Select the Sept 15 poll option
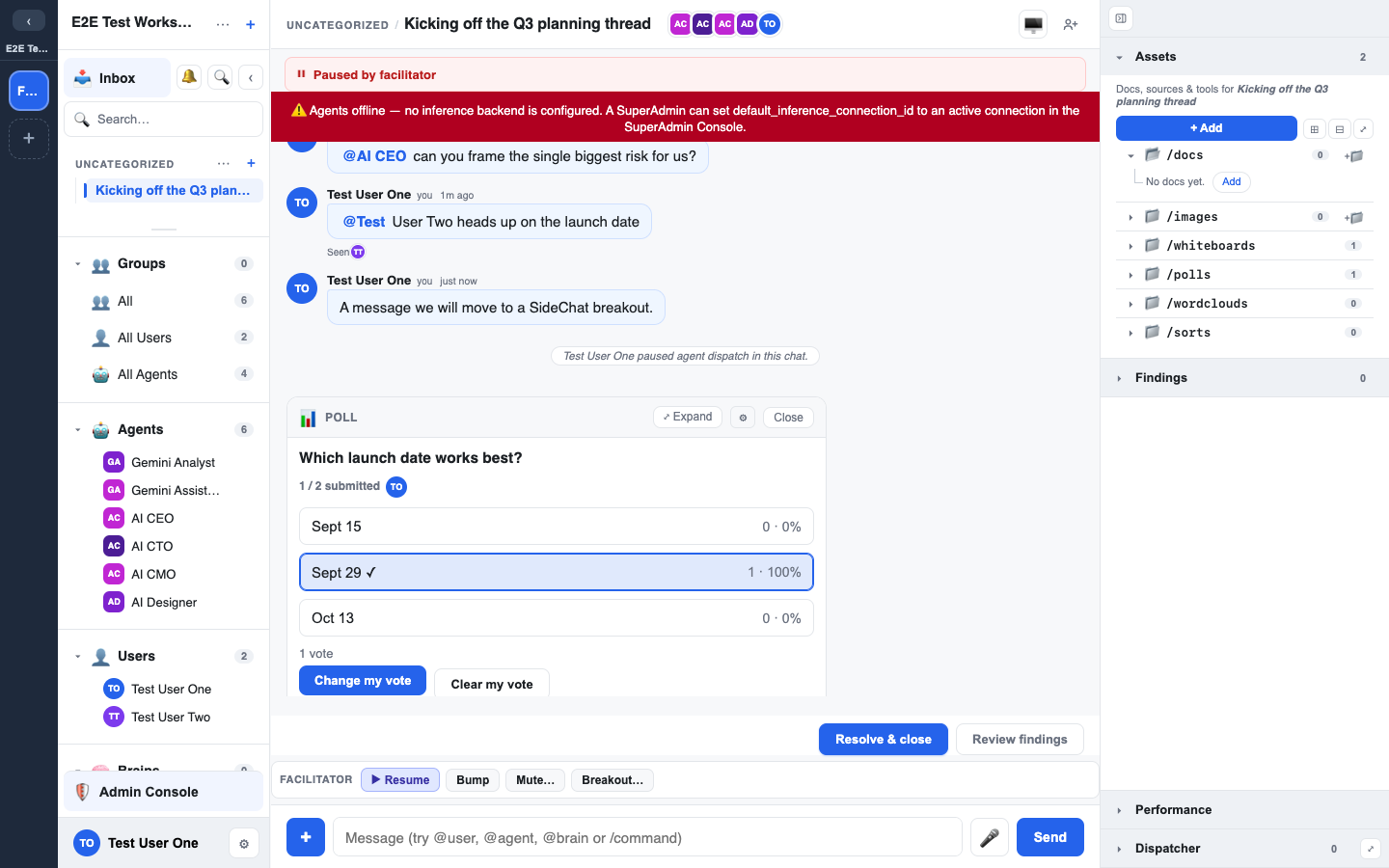1389x868 pixels. point(557,527)
